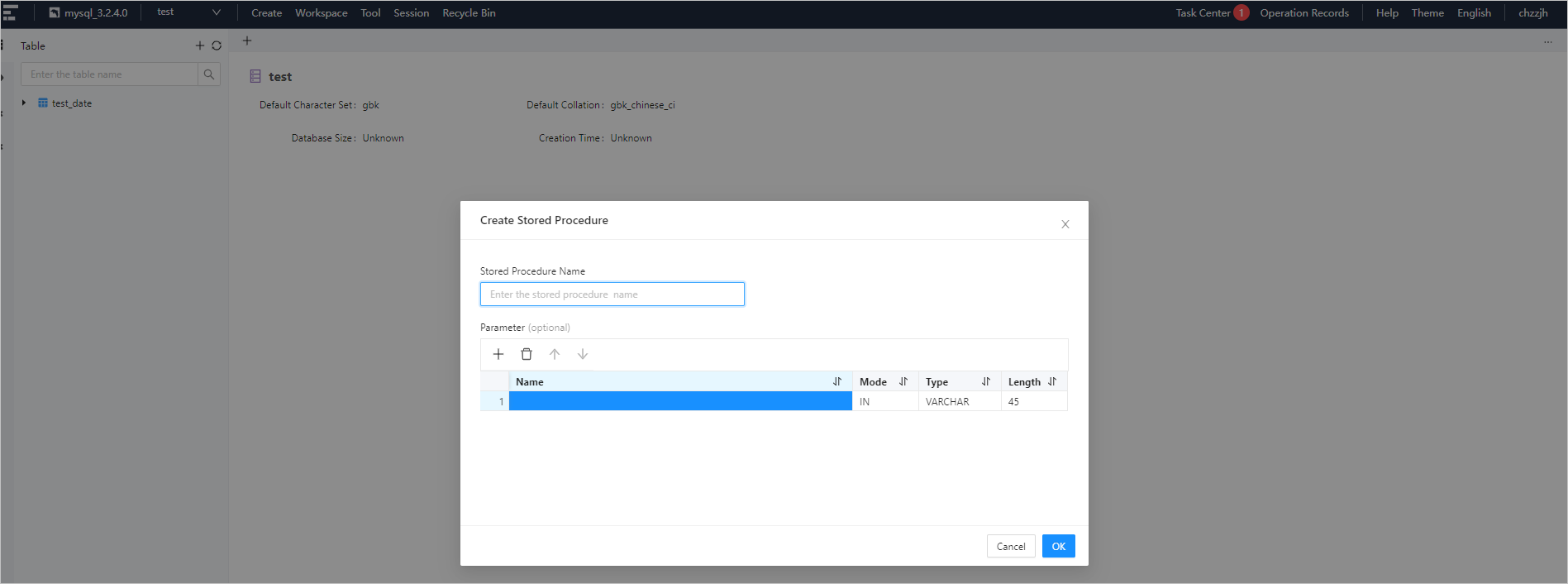Add a new table using plus icon

pos(199,46)
